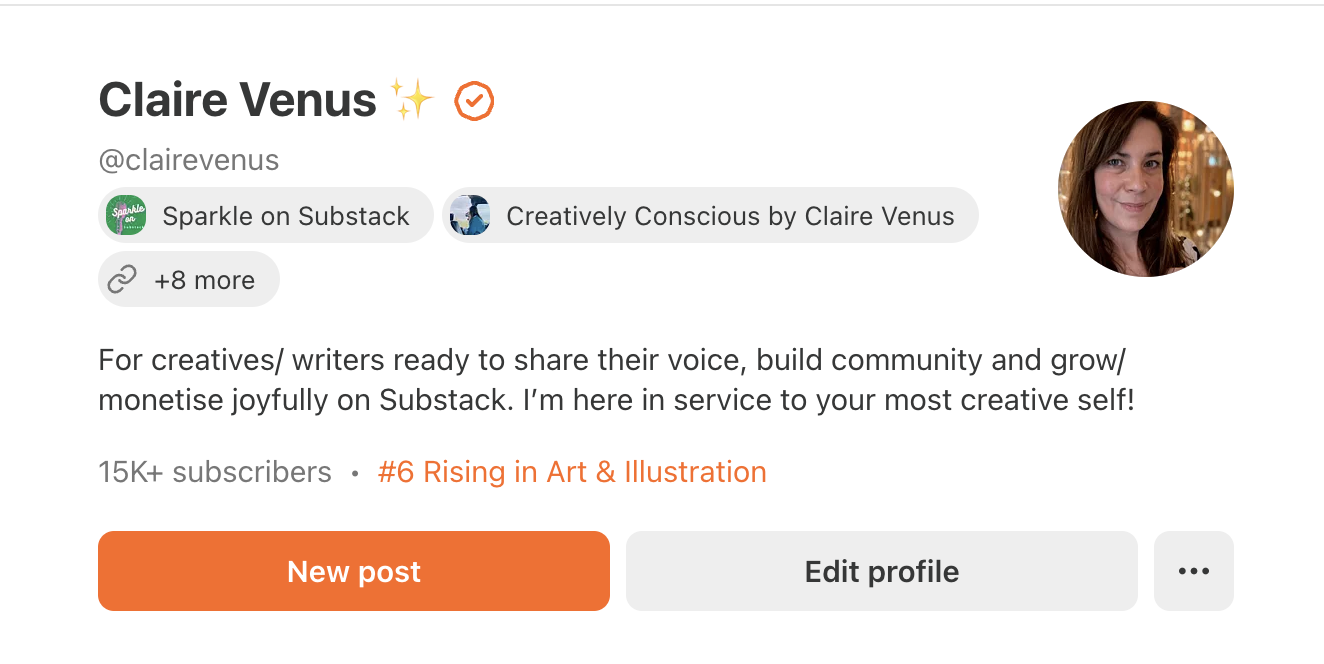Open the Sparkle on Substack publication
Image resolution: width=1324 pixels, height=664 pixels.
point(285,215)
